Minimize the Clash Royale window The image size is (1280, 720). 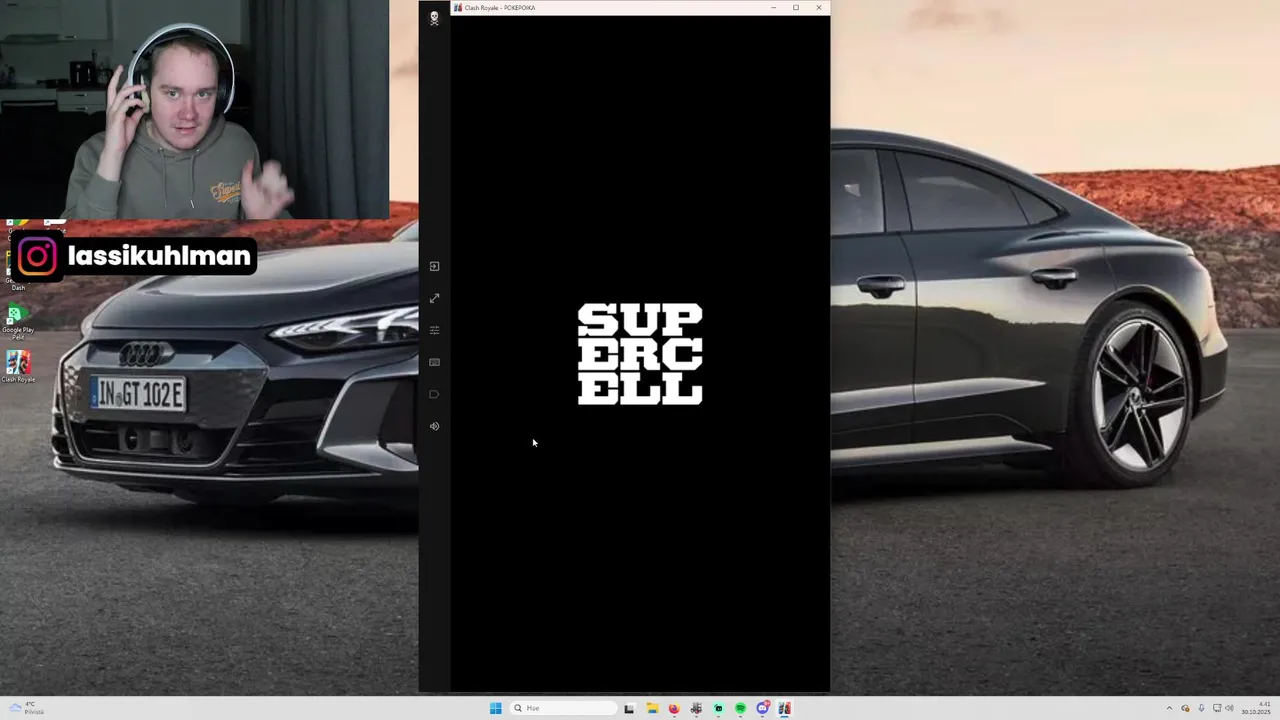click(773, 8)
